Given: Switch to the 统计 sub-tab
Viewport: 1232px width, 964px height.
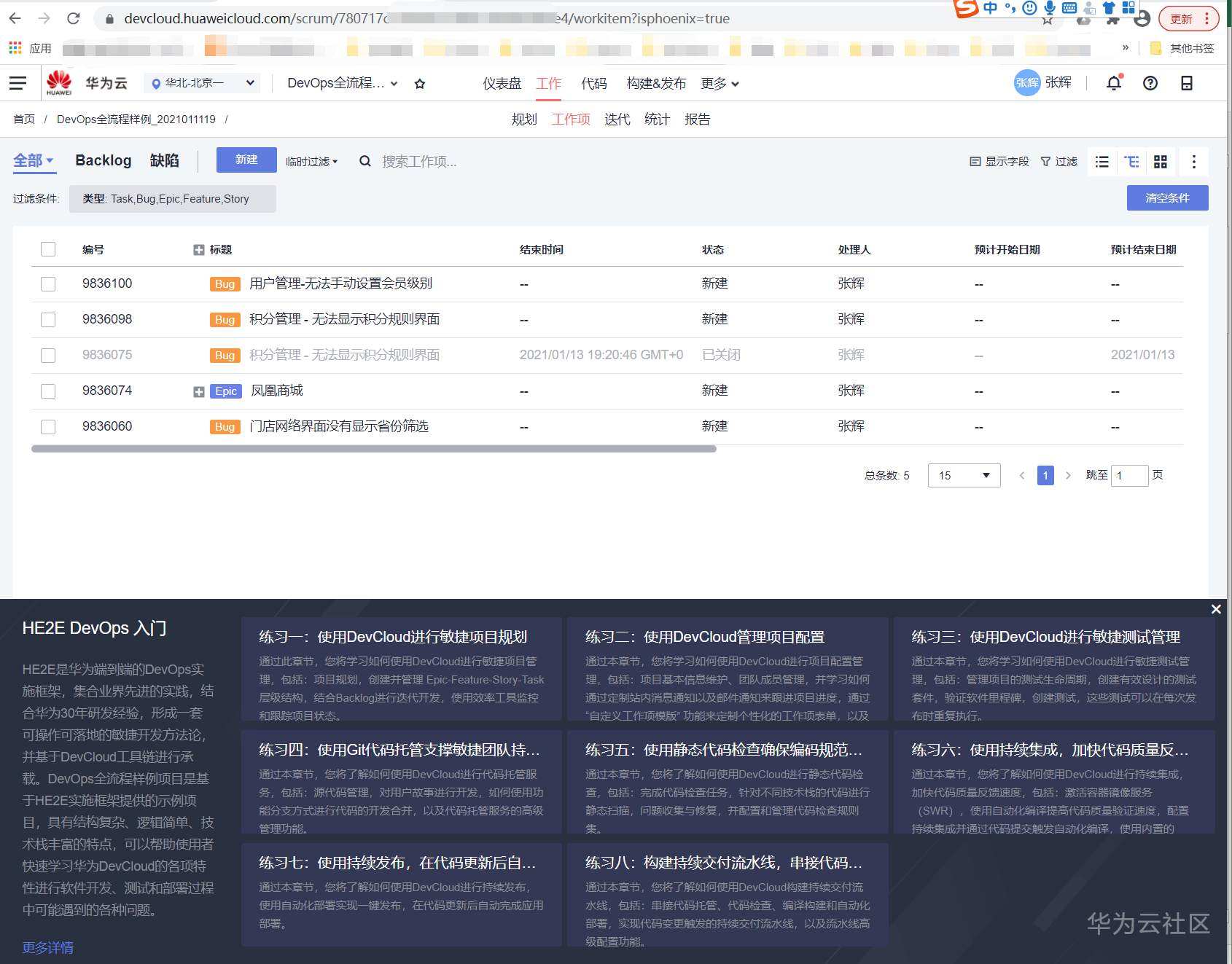Looking at the screenshot, I should (x=657, y=119).
